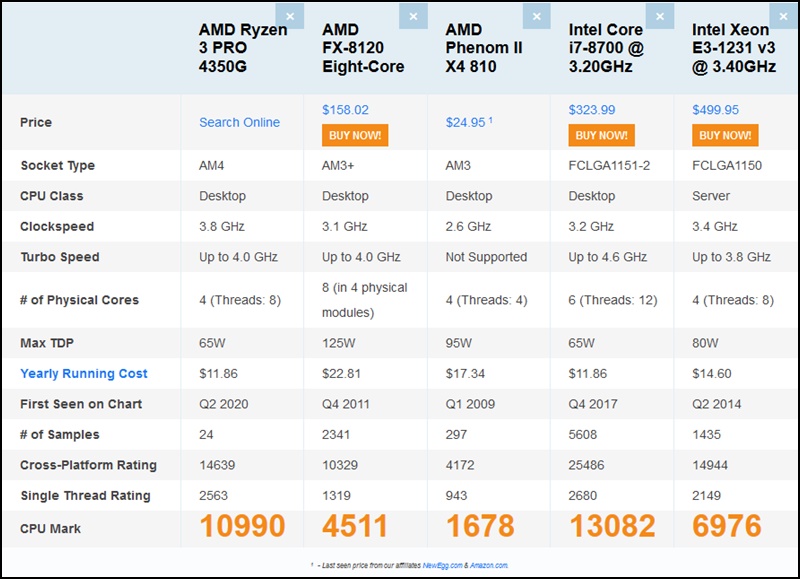Click the Clockspeed row label
This screenshot has height=579, width=800.
click(57, 227)
